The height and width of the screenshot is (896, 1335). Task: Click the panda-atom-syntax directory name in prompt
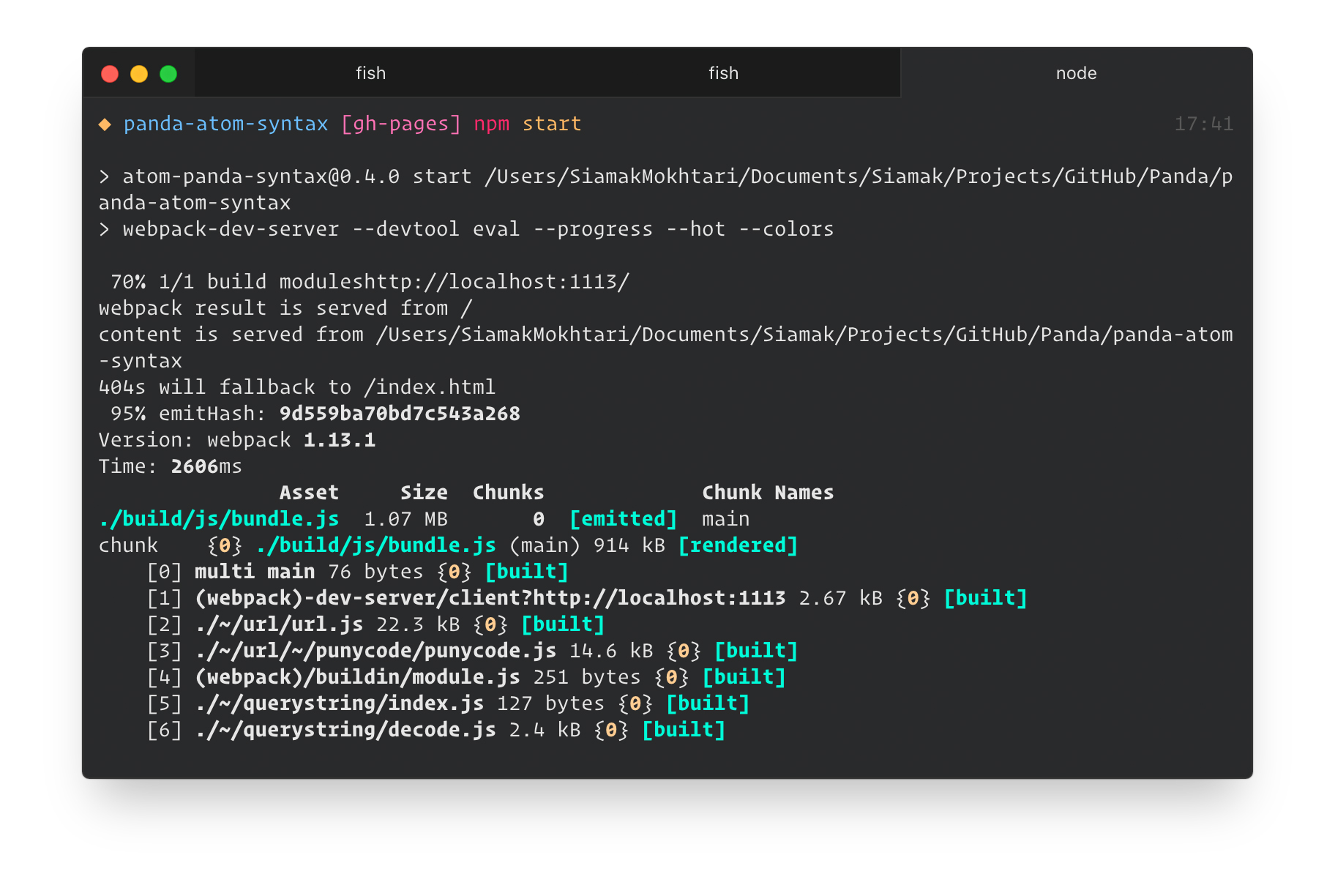tap(225, 124)
